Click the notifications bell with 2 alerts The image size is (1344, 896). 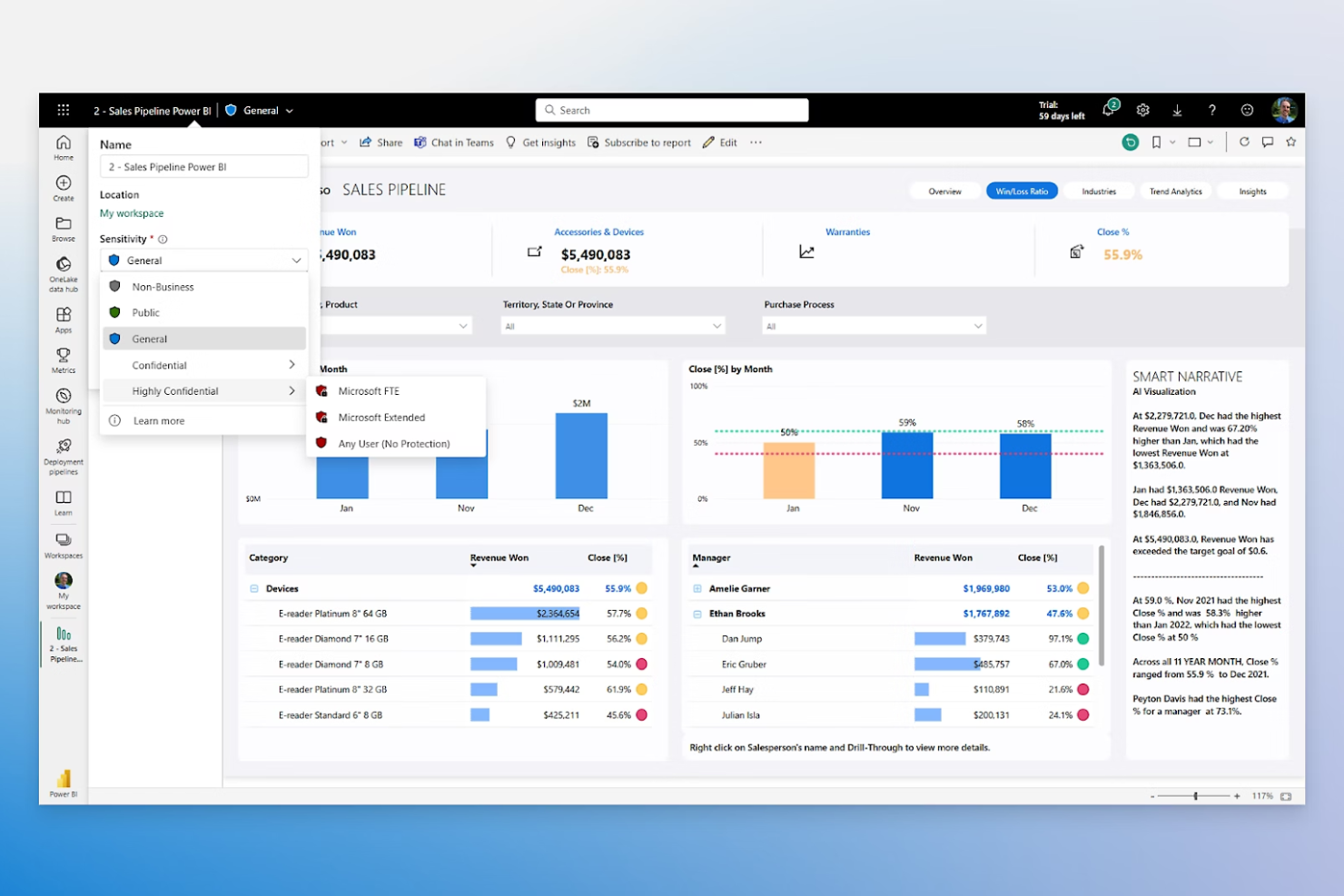(1108, 109)
